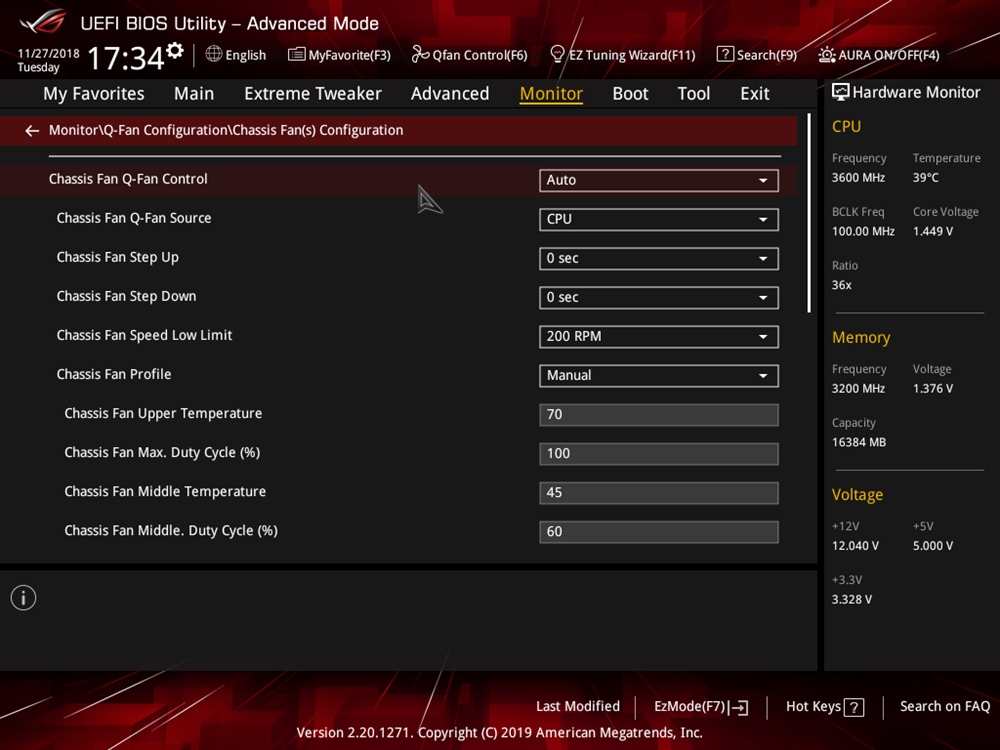Click the info icon at bottom left

(23, 598)
